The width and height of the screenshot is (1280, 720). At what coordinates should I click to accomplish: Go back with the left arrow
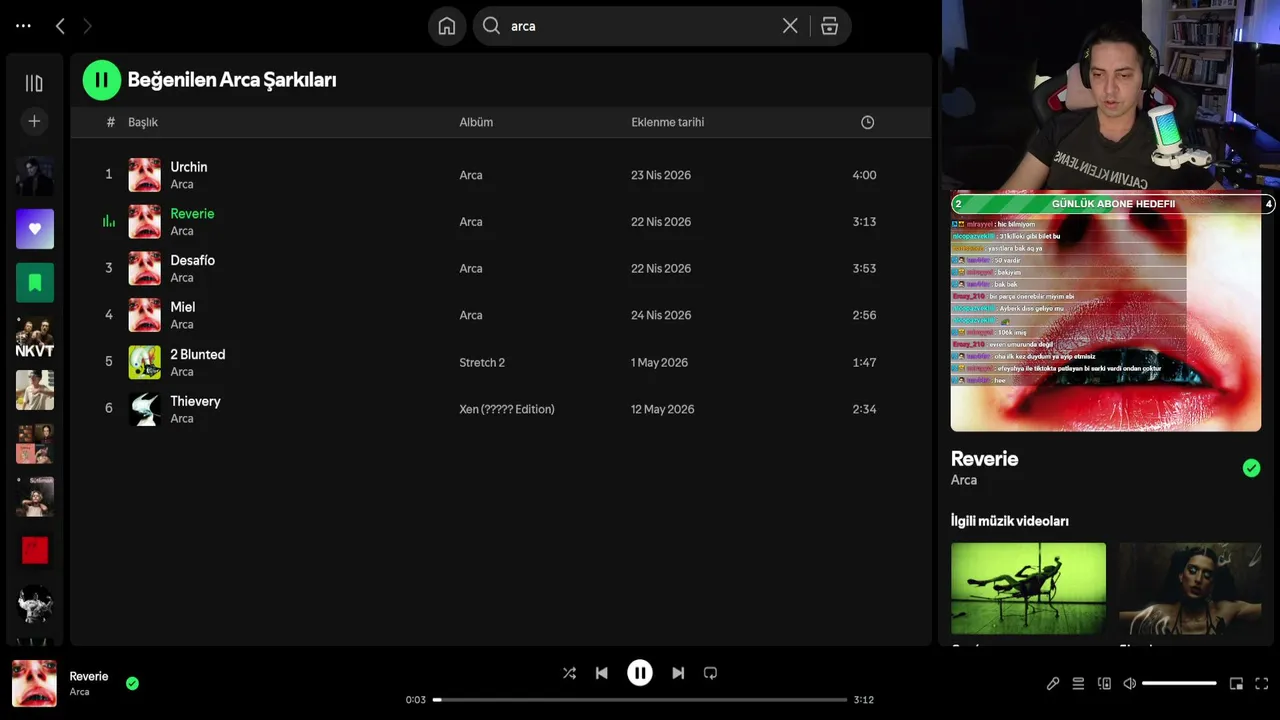[x=60, y=26]
